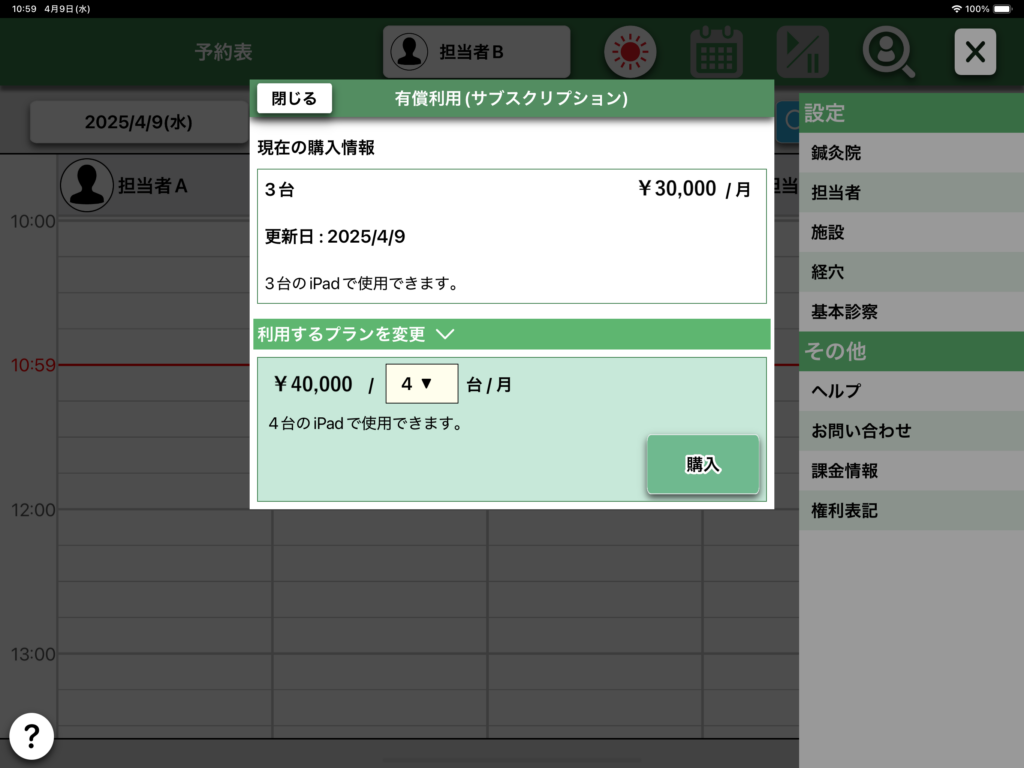Tap the play/pause icon in header

pos(802,52)
